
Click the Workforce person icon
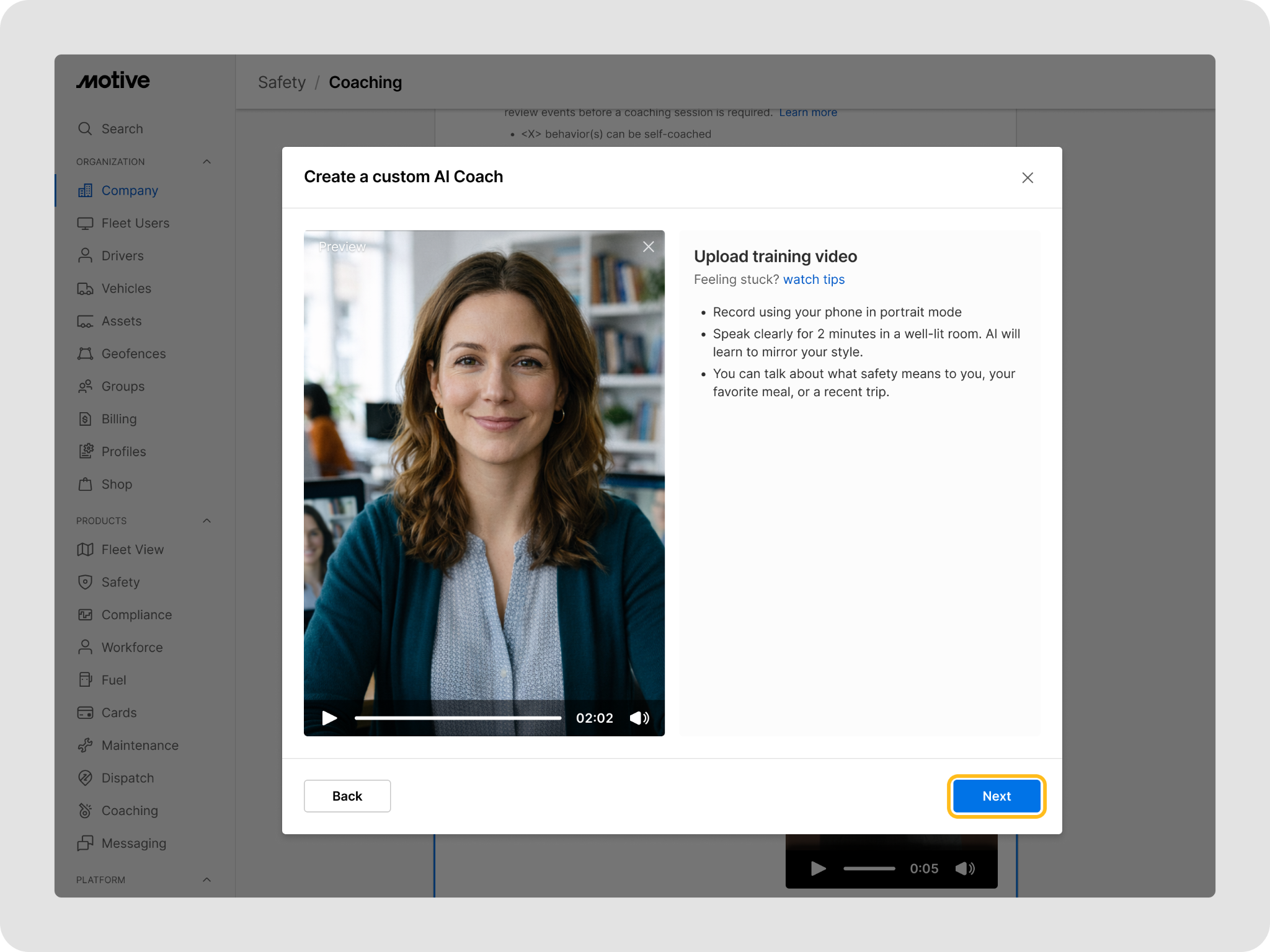pos(85,647)
